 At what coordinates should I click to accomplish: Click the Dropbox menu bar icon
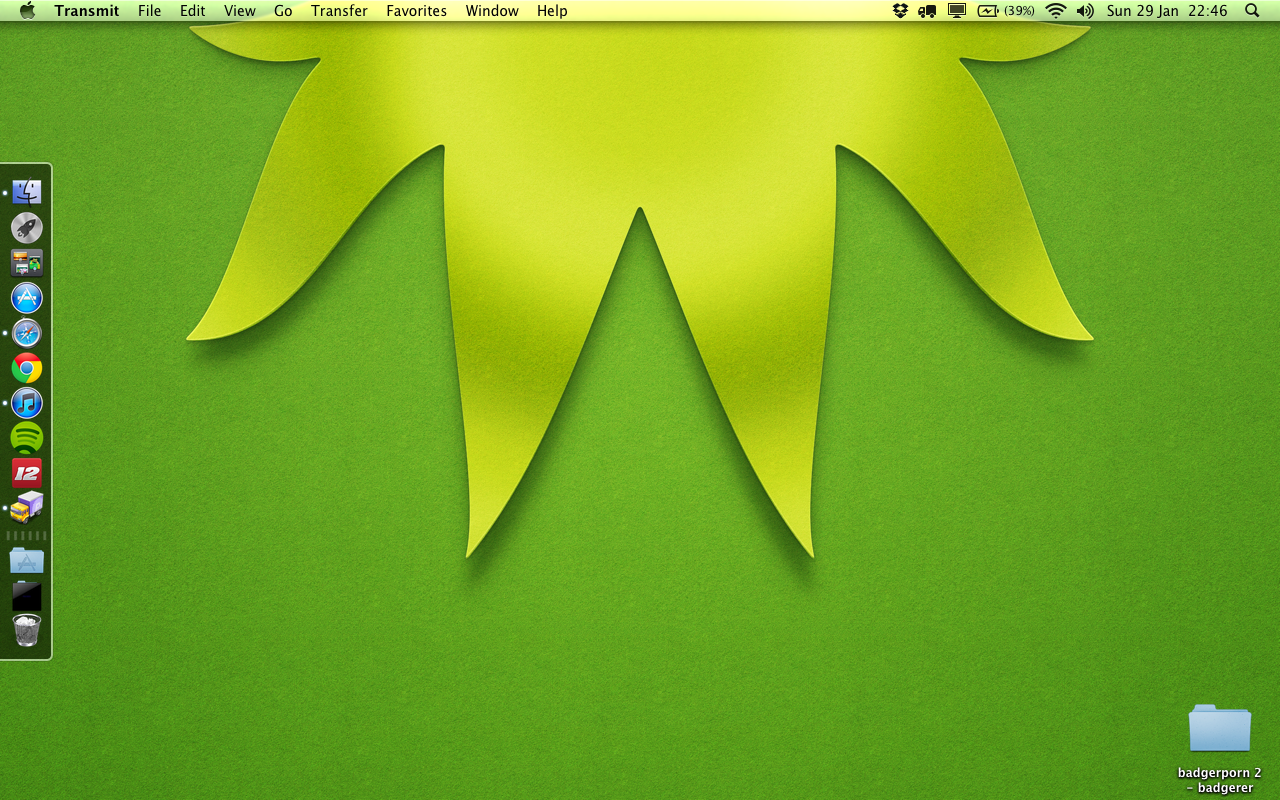pos(900,11)
